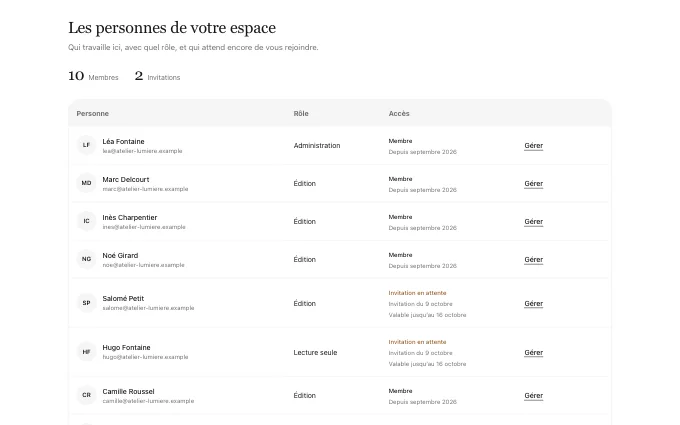Click the 2 Invitations counter

157,76
